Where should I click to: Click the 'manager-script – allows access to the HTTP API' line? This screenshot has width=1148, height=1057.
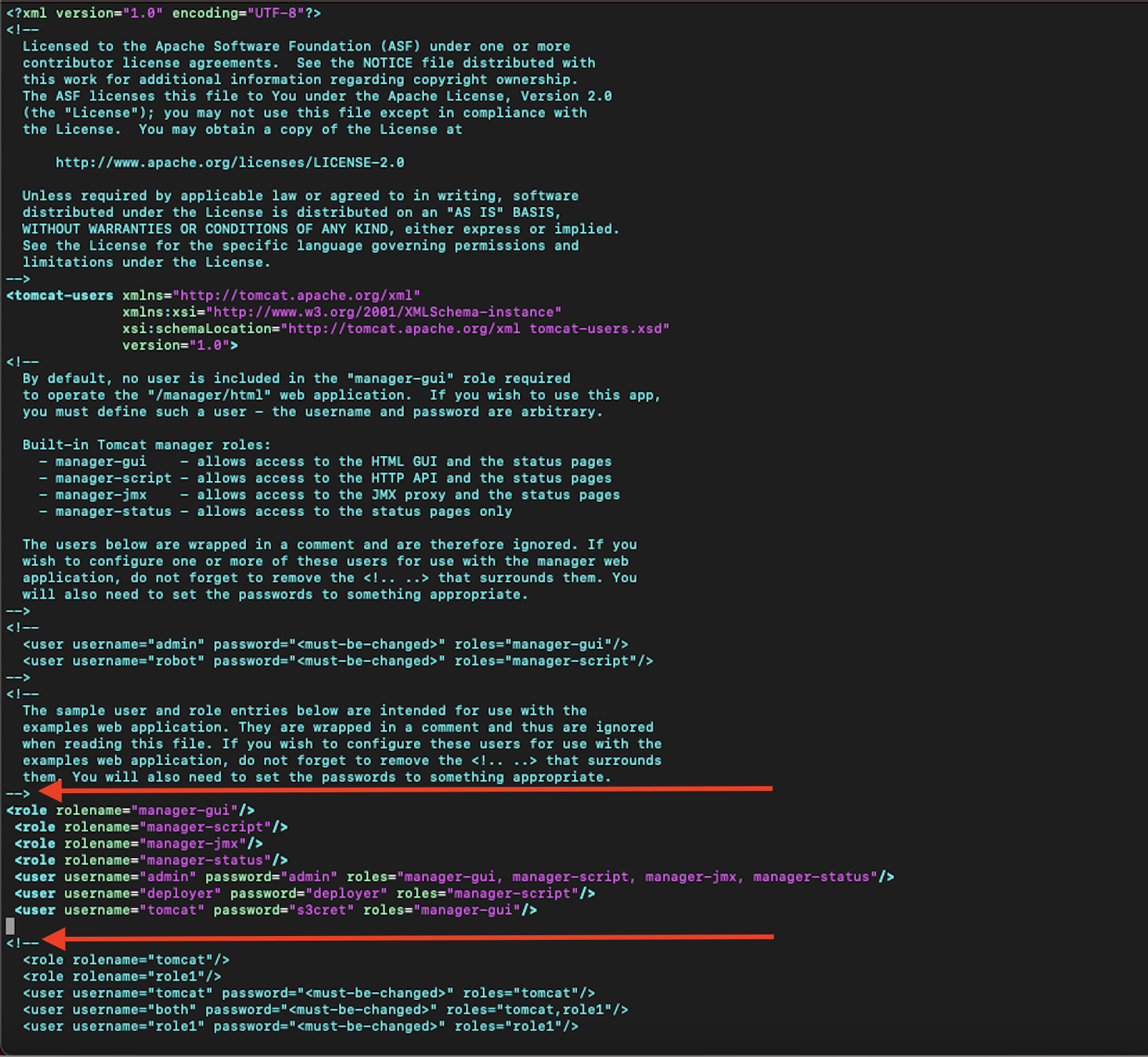click(x=325, y=478)
